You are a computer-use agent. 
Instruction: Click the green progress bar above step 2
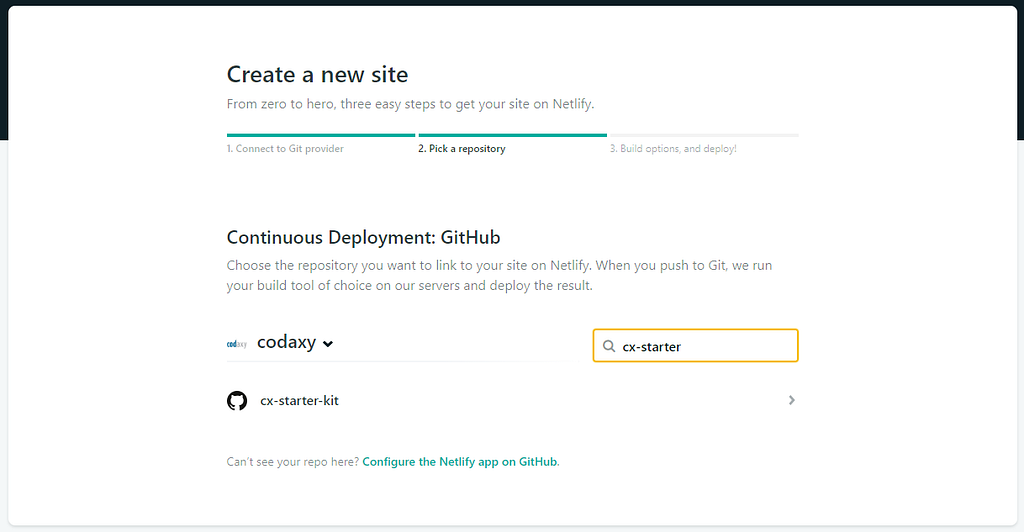pyautogui.click(x=513, y=135)
